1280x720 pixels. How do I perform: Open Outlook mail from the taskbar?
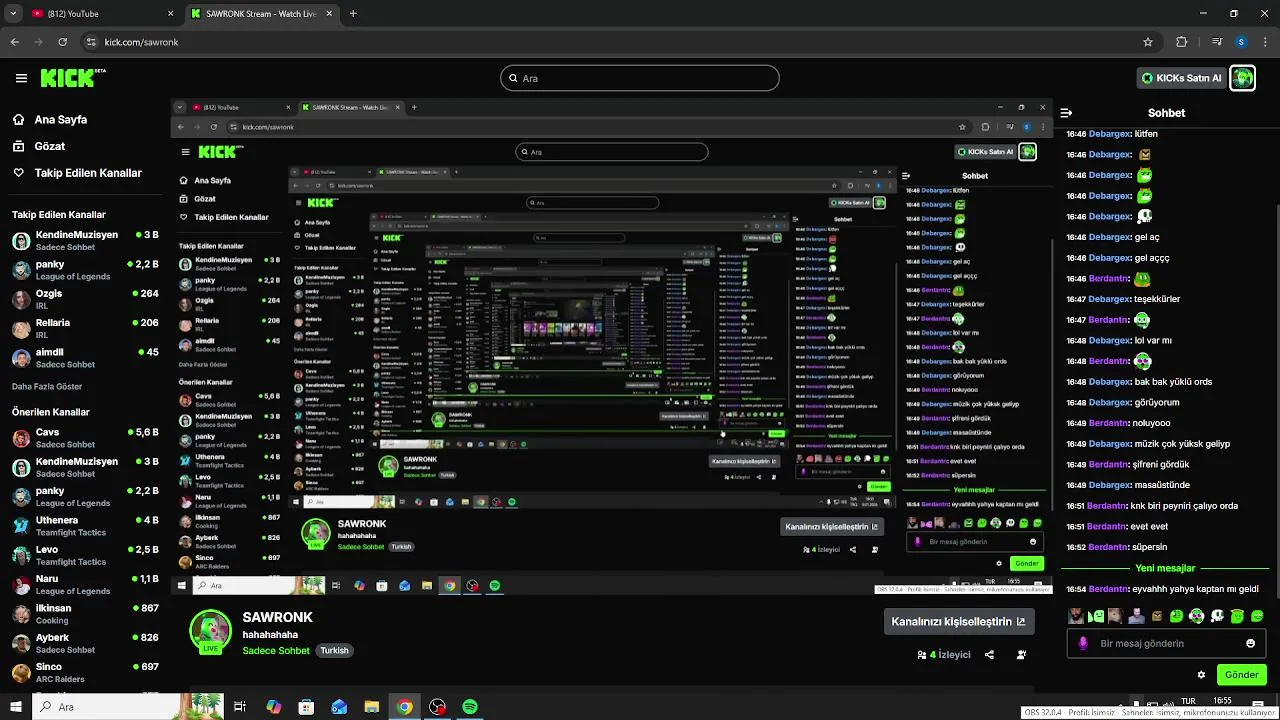coord(339,707)
